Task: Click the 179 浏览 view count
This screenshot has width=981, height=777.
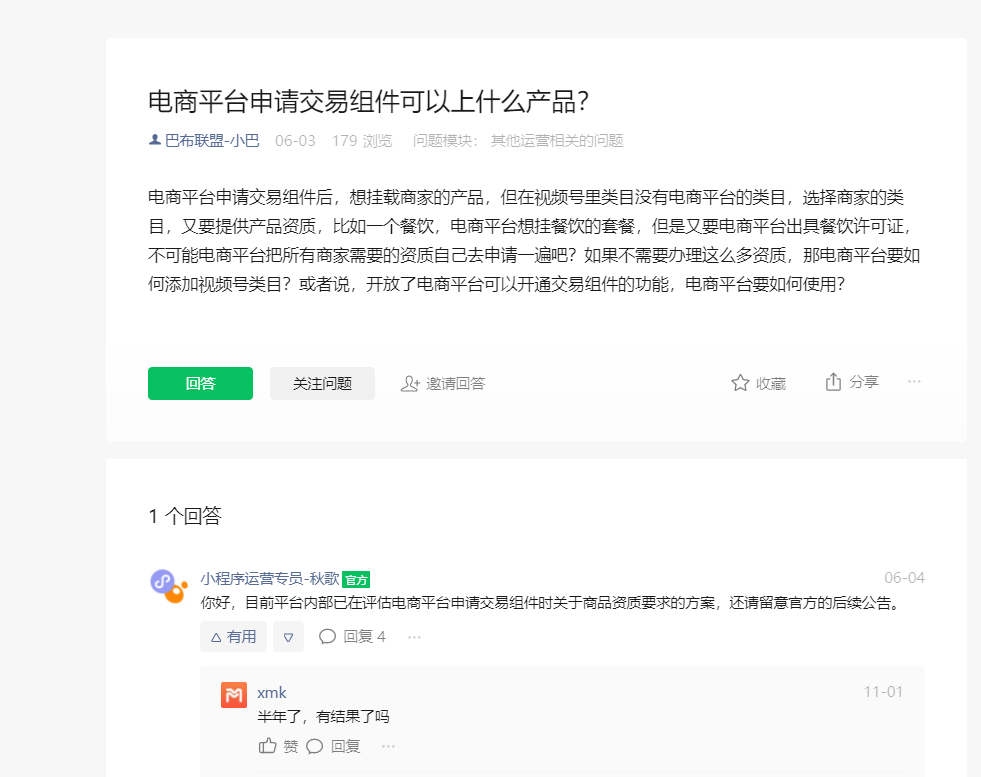Action: (x=362, y=141)
